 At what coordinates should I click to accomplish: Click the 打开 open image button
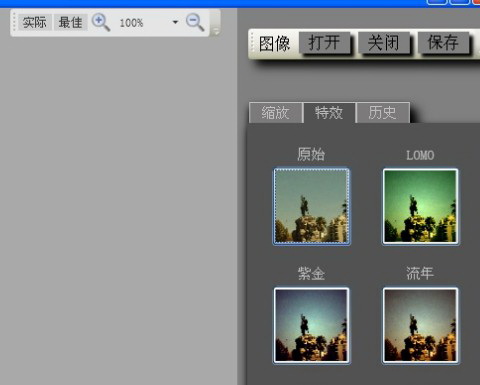click(x=324, y=43)
